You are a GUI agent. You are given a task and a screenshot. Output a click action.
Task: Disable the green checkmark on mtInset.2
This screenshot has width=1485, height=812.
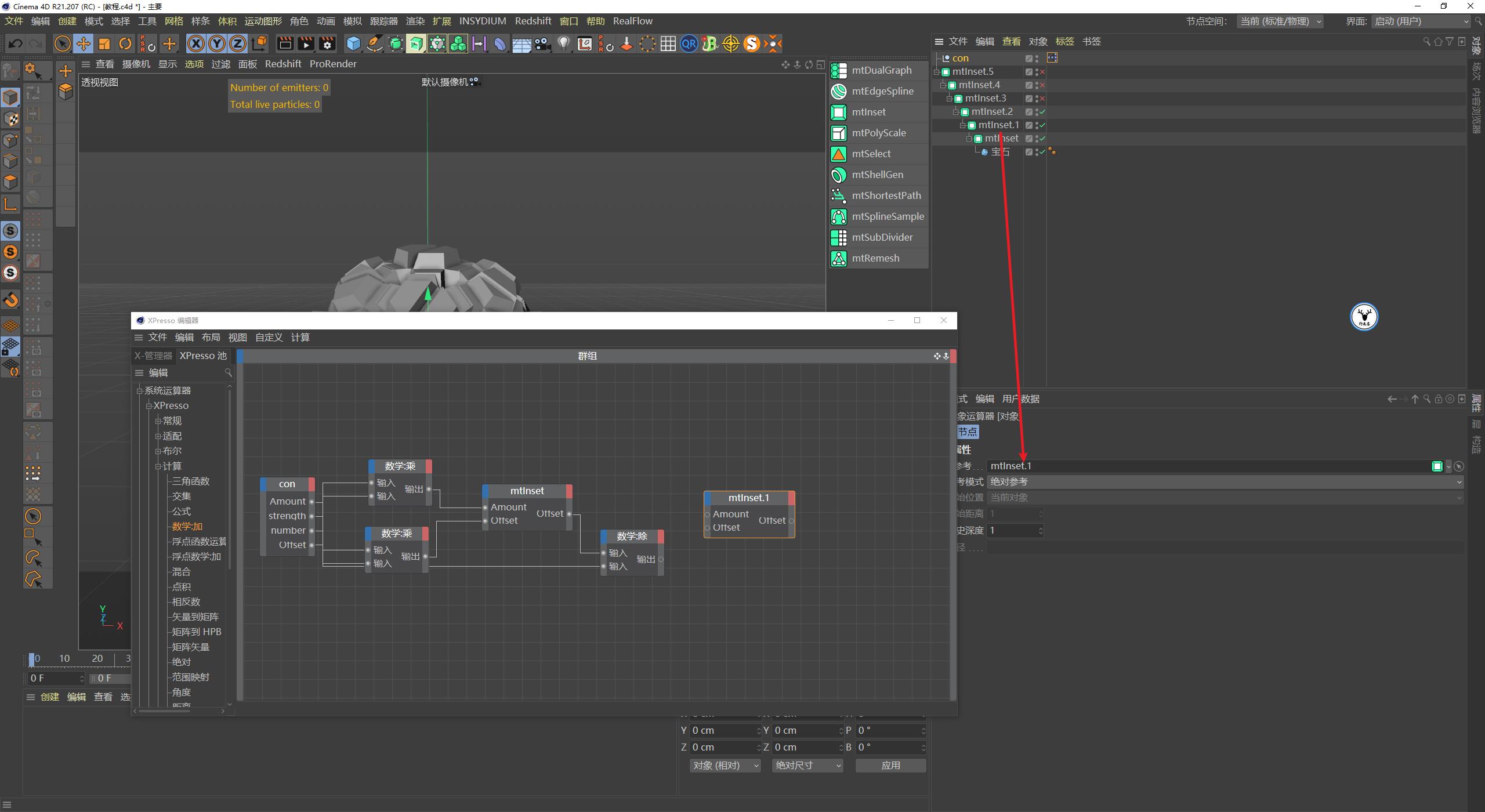point(1042,111)
